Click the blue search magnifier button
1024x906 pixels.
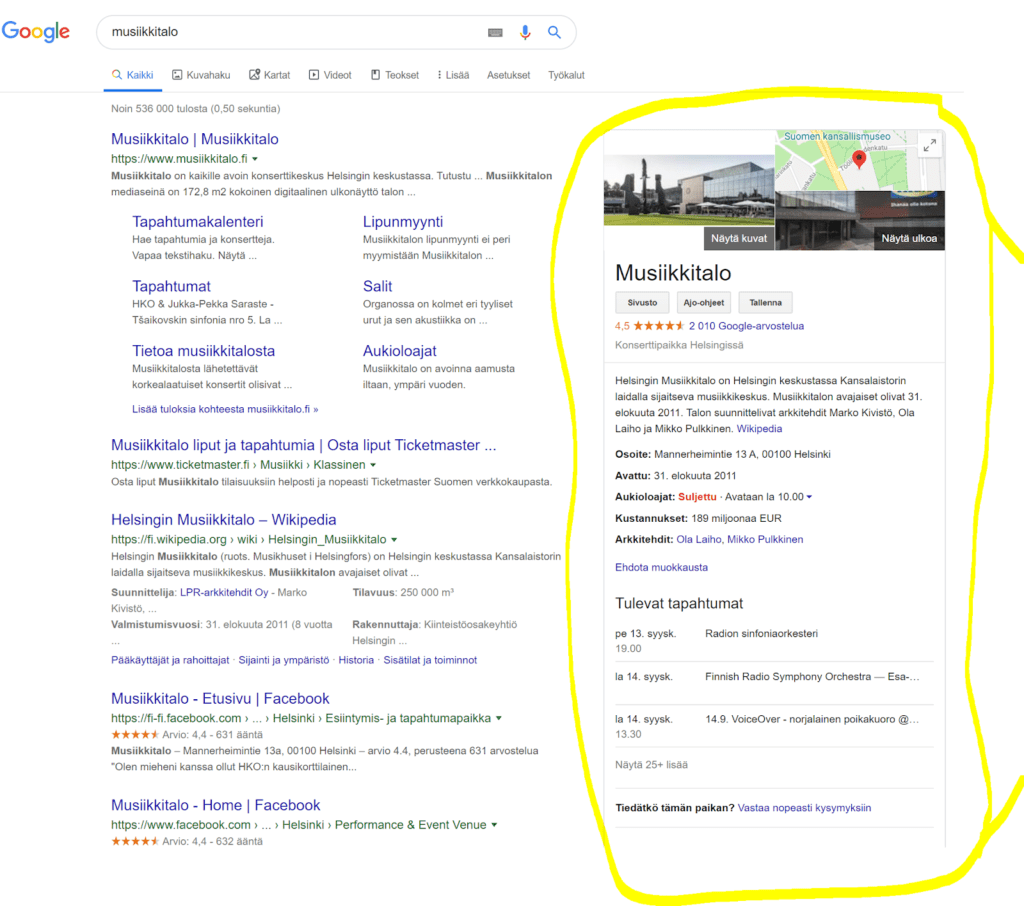(x=554, y=32)
